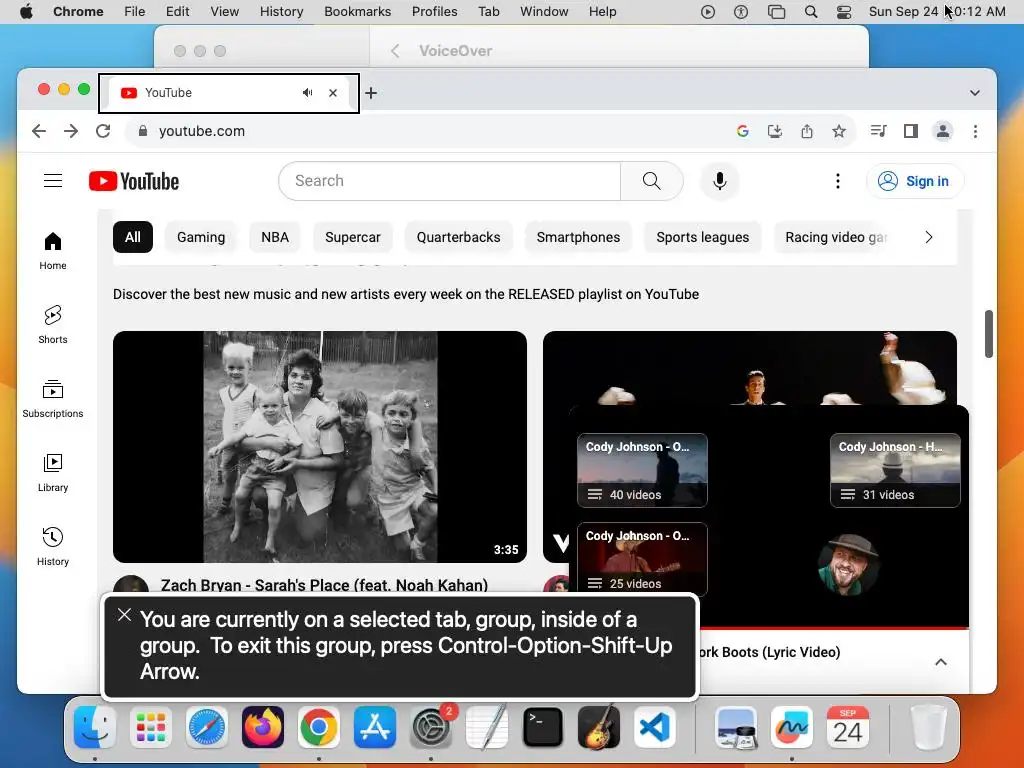Click the page vertical scrollbar
1024x768 pixels.
pos(989,334)
